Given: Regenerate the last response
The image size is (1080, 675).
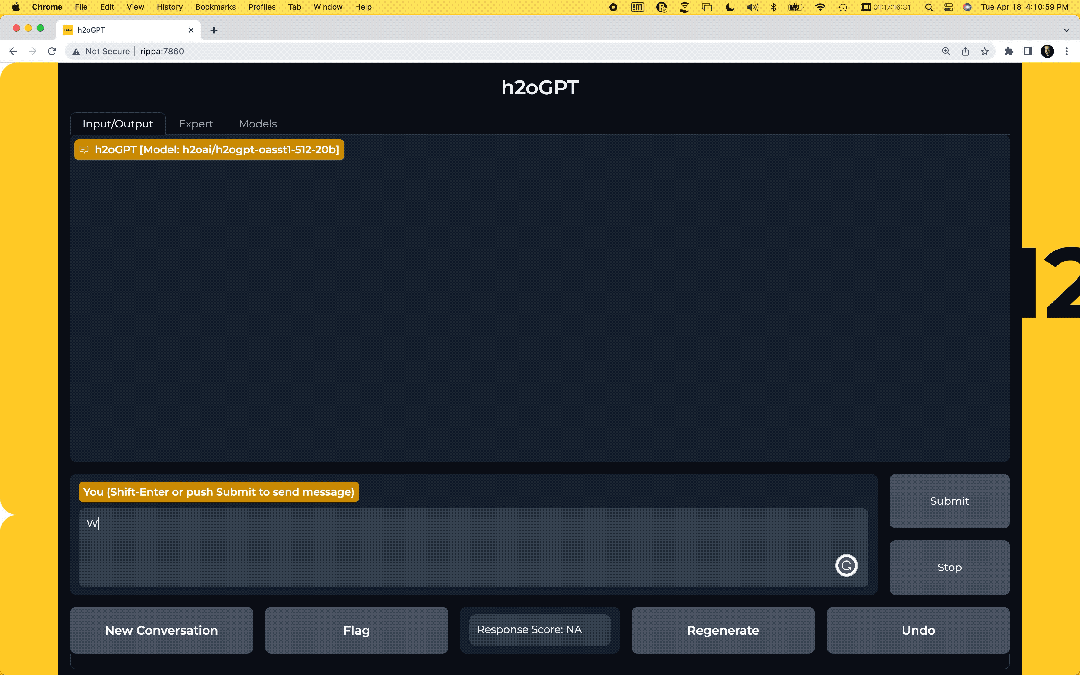Looking at the screenshot, I should [x=723, y=630].
